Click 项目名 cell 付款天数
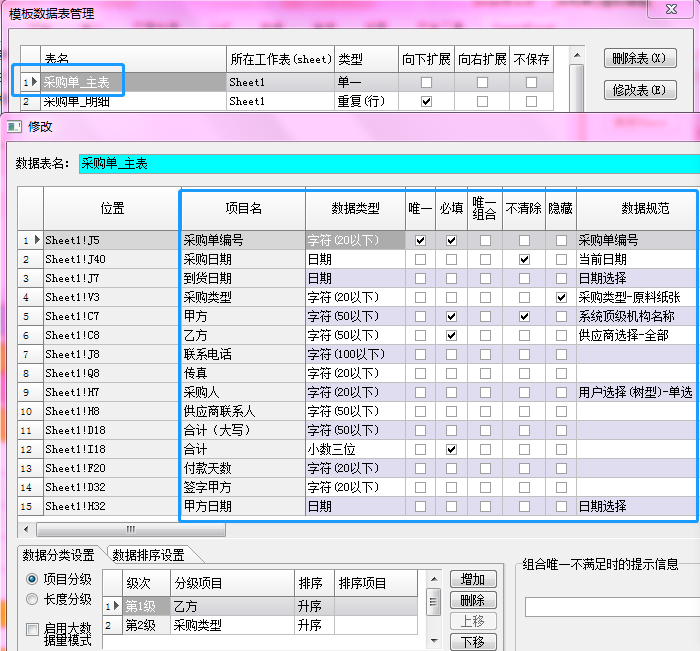The width and height of the screenshot is (700, 651). (243, 468)
